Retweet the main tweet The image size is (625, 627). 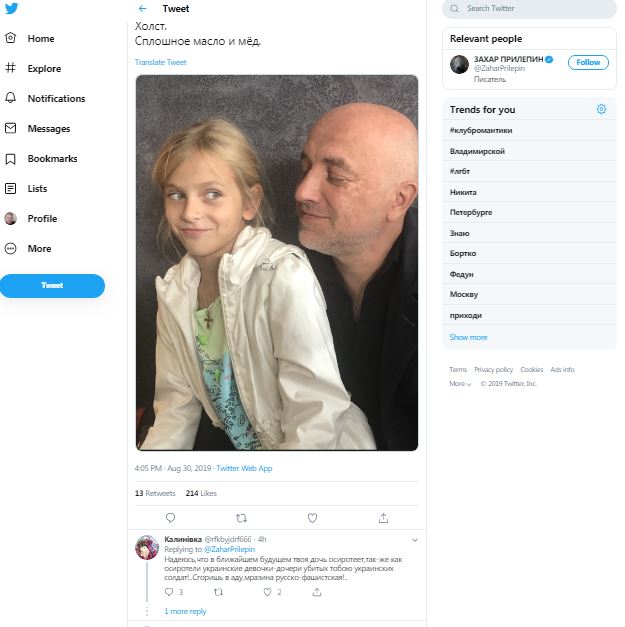241,518
